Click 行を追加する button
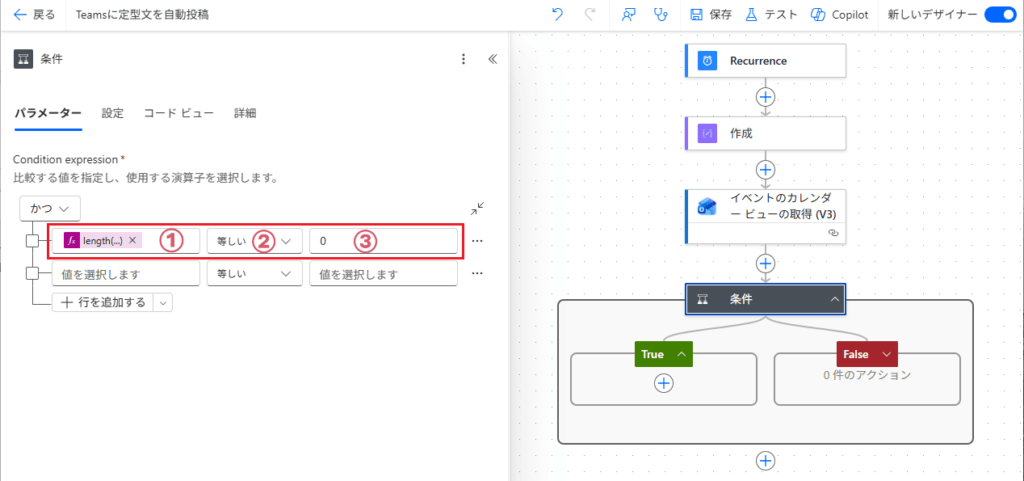 [x=103, y=302]
